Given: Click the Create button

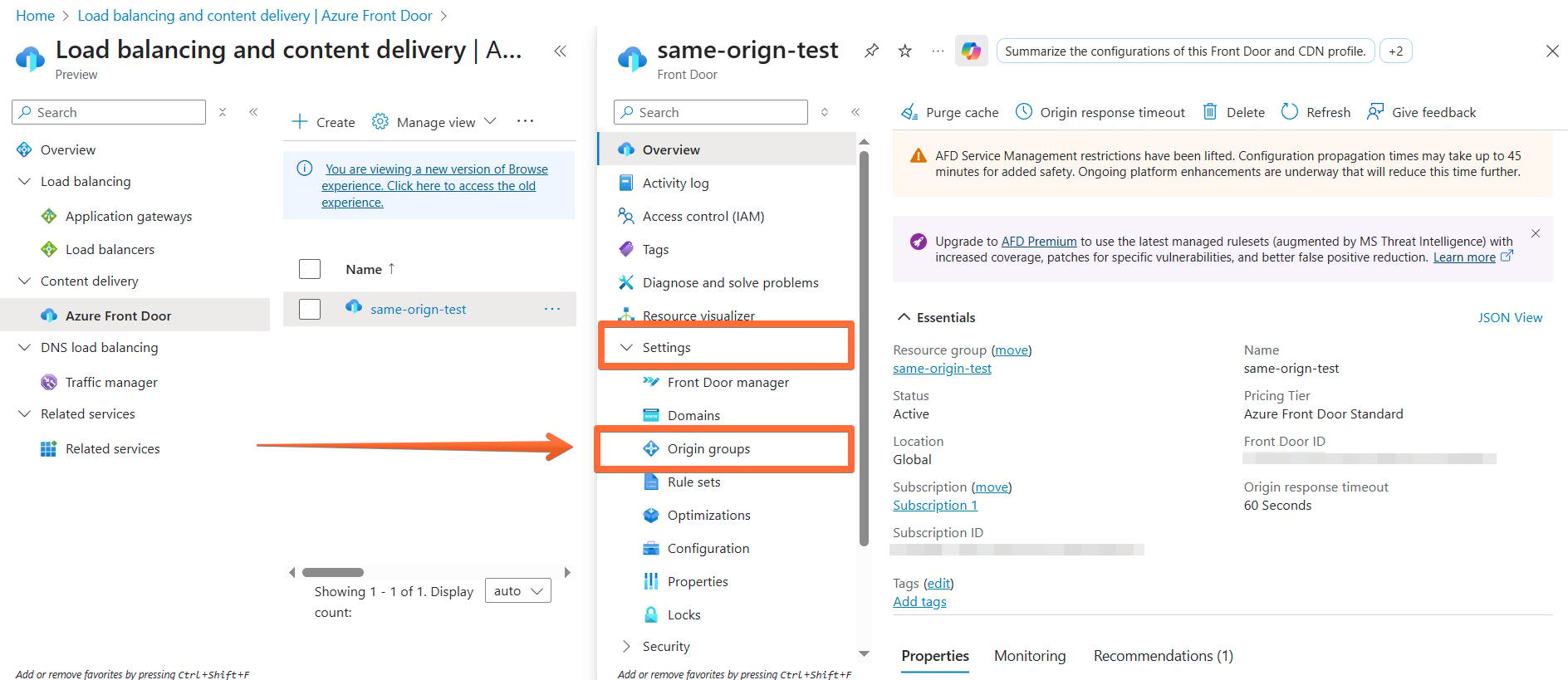Looking at the screenshot, I should (x=323, y=122).
